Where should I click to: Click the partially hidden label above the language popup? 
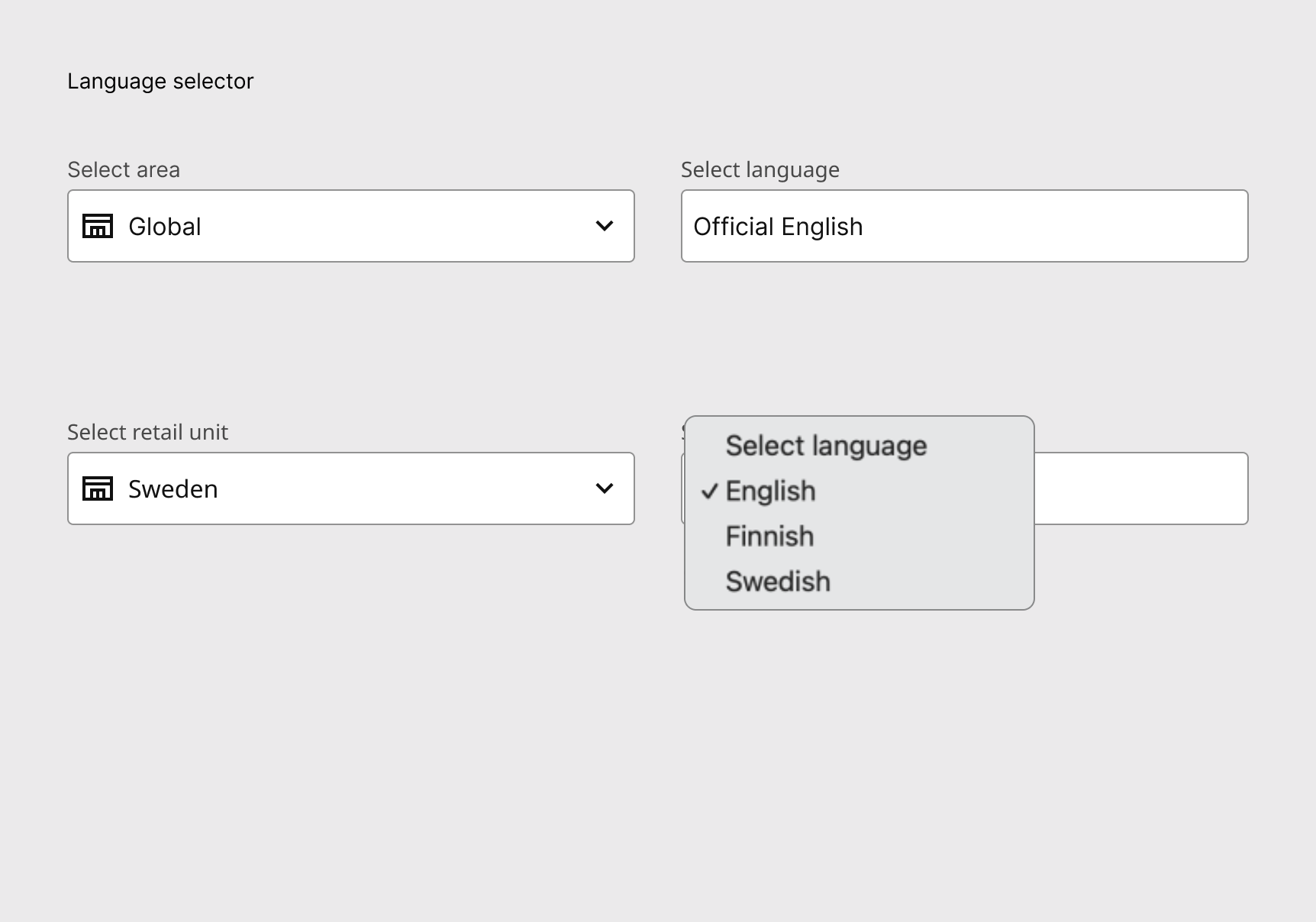pos(682,432)
